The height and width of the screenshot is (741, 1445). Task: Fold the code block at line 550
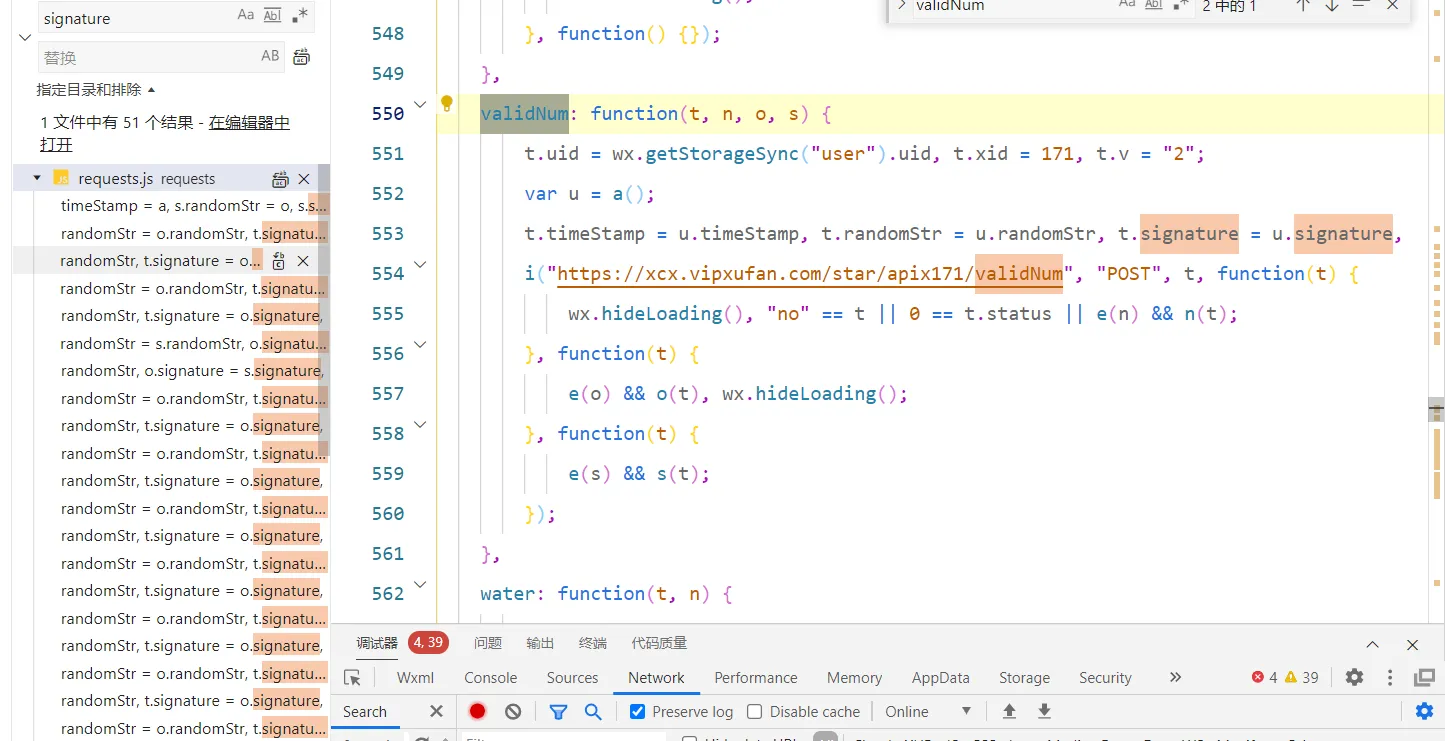pos(420,104)
